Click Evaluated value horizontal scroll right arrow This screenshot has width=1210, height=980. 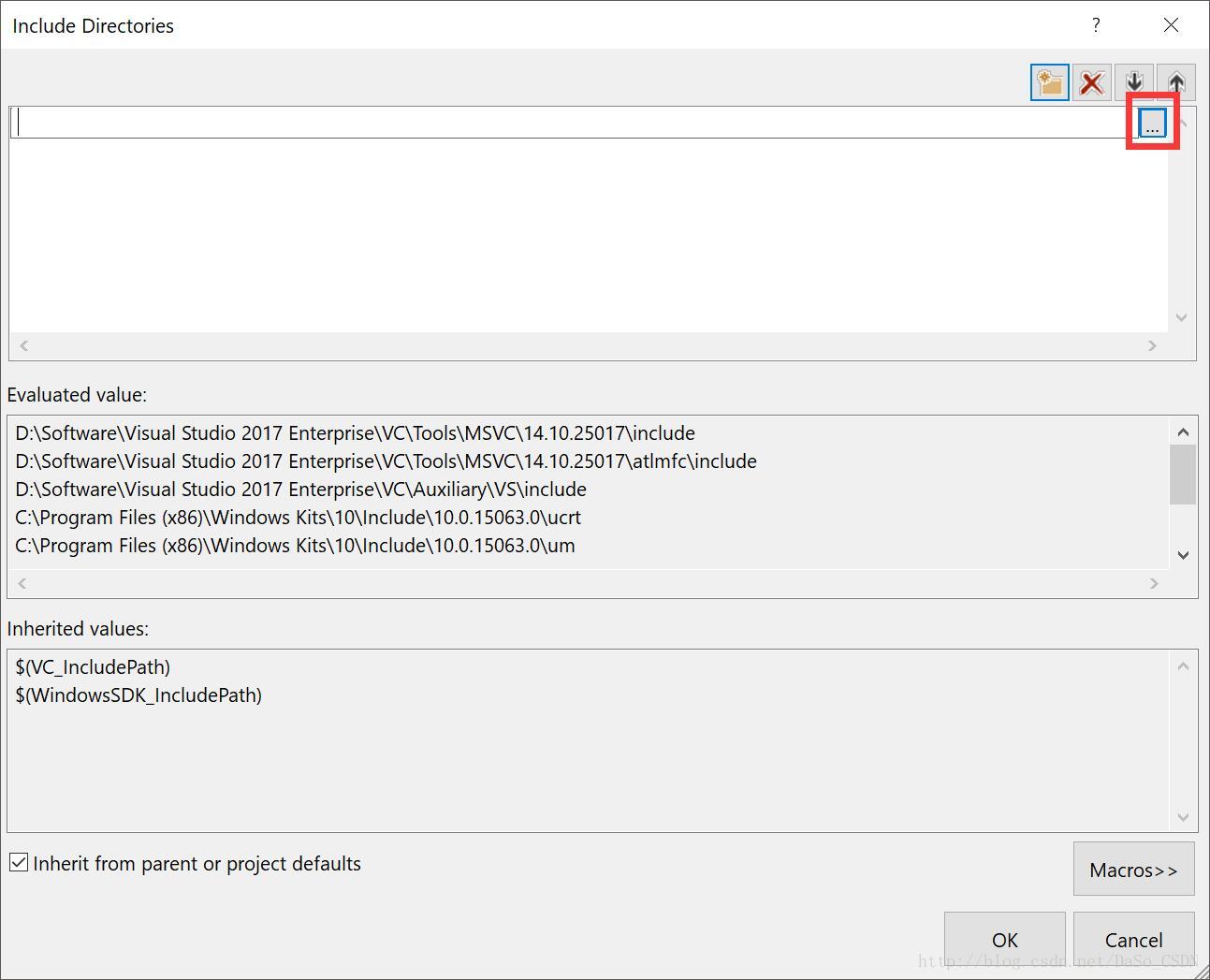coord(1154,583)
